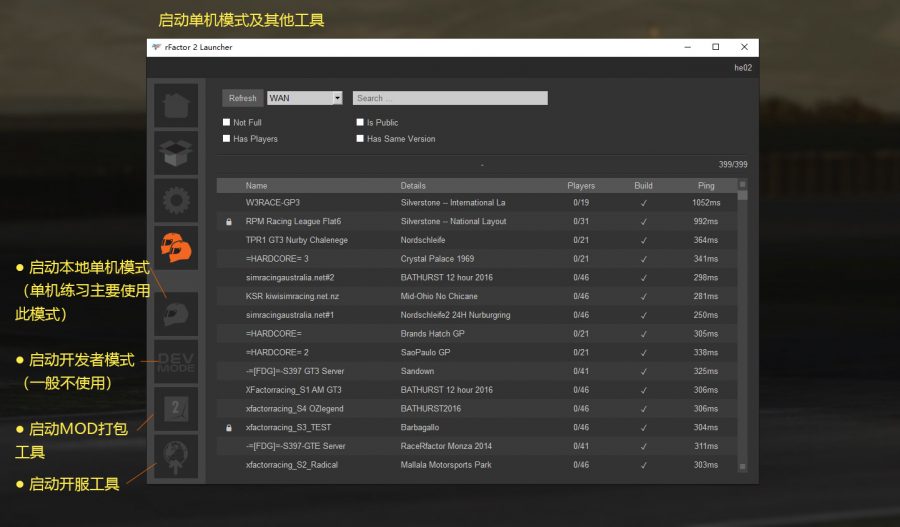Click Crystal Palace 1969 track detail
The height and width of the screenshot is (527, 900).
click(437, 259)
